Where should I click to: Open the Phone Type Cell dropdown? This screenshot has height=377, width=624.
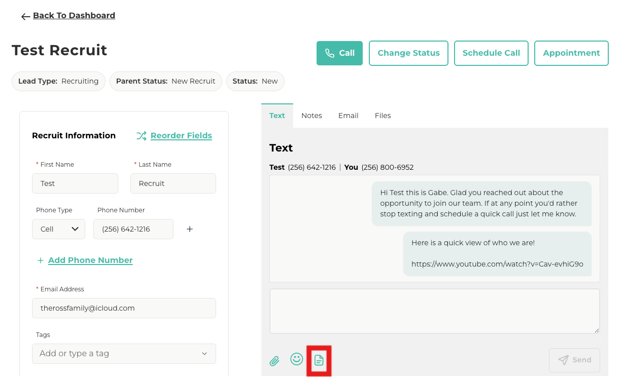pos(58,229)
